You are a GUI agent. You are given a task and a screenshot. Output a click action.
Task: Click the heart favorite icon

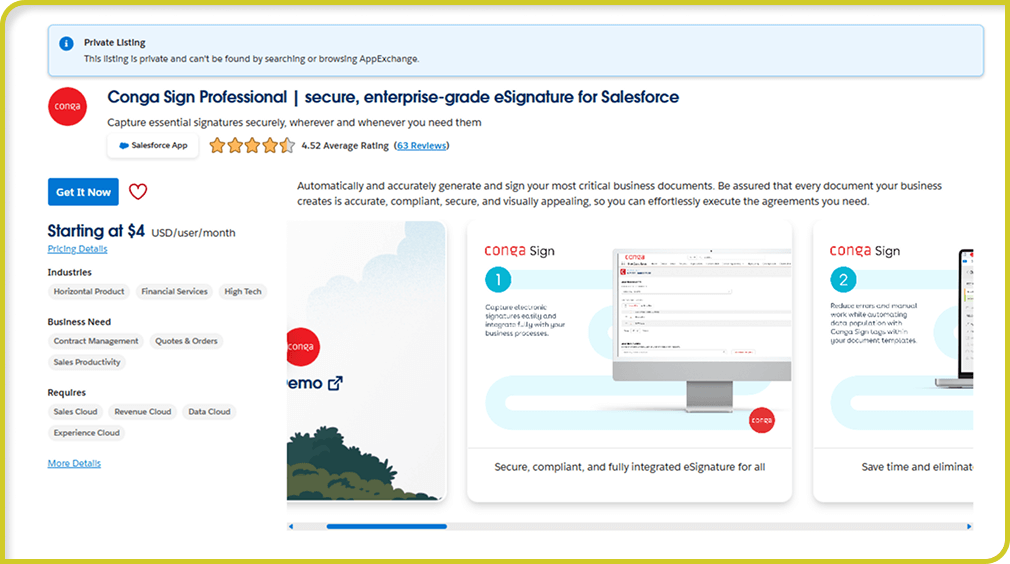click(138, 192)
